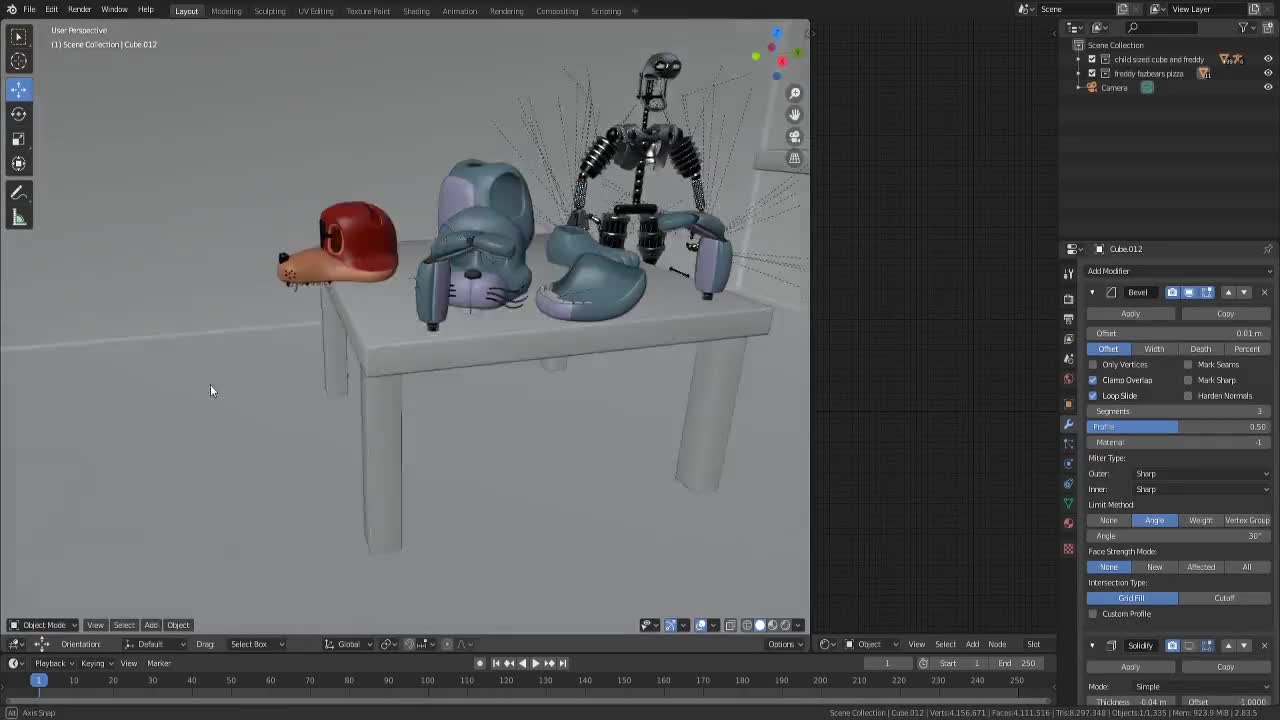Set limit method to Vertex Group

point(1247,521)
